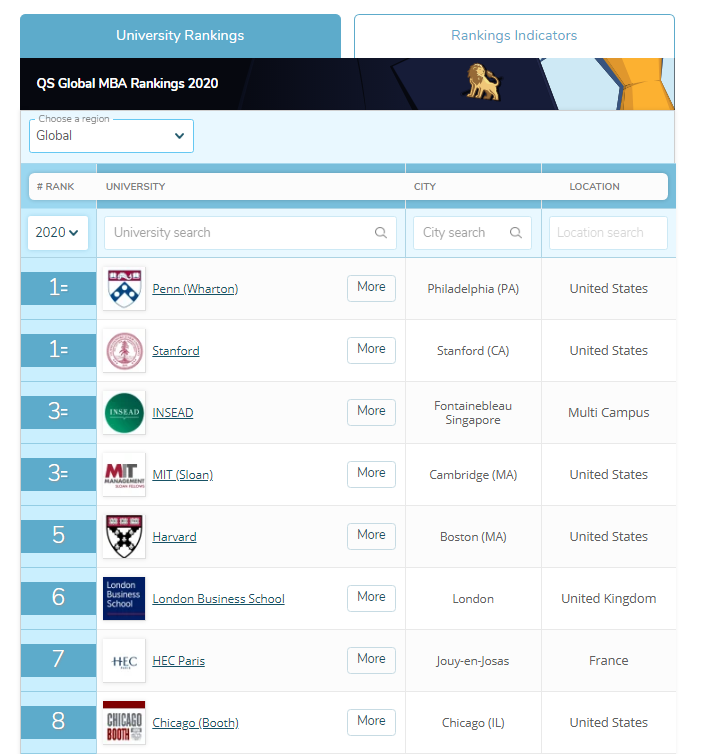Click the United Kingdom location cell

coord(608,599)
